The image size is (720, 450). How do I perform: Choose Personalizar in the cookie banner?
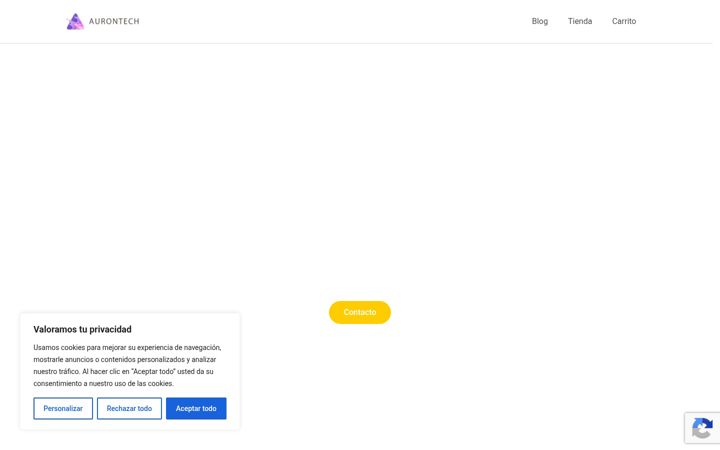click(x=63, y=408)
